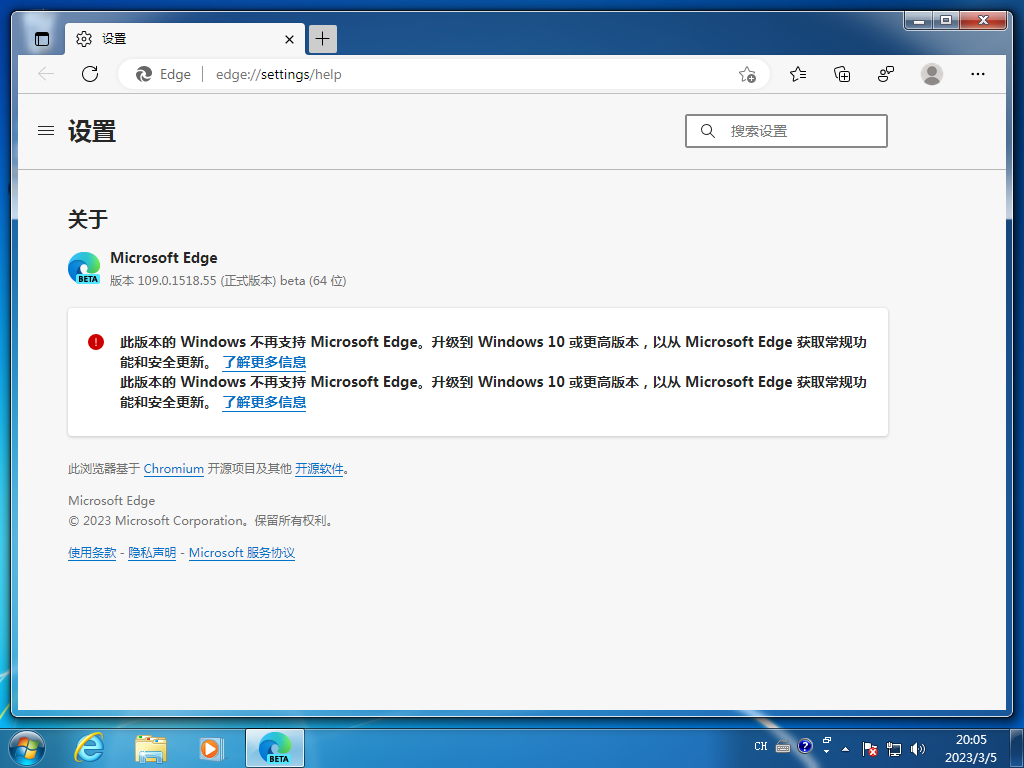Click the volume speaker tray icon

point(918,749)
